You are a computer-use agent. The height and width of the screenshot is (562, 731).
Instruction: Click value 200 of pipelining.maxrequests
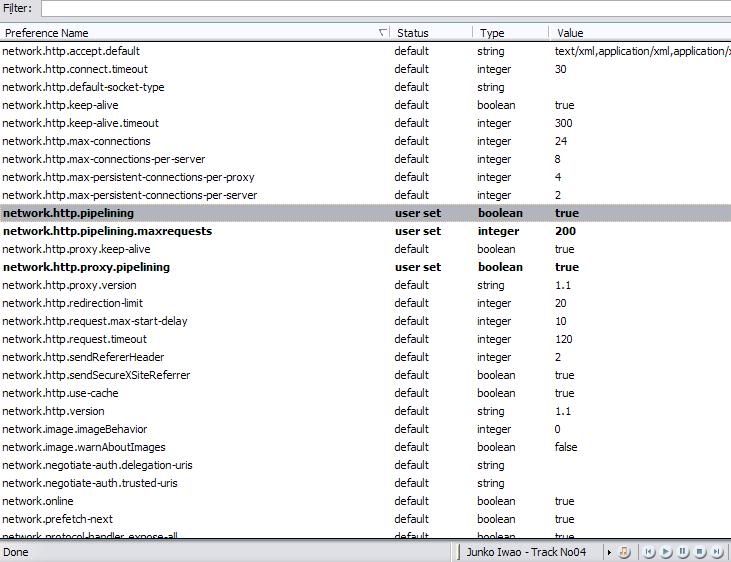coord(565,231)
